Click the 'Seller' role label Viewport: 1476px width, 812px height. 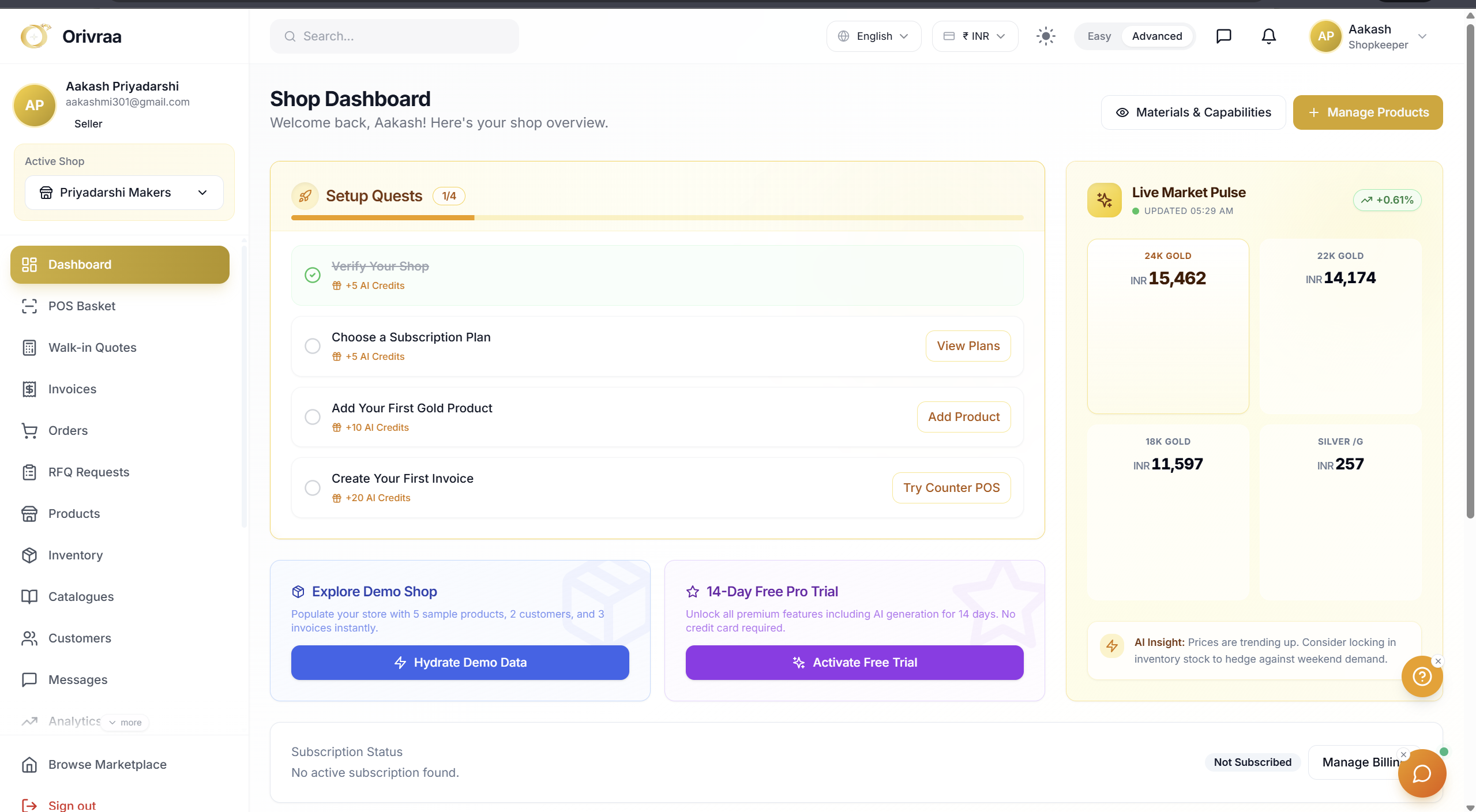[88, 124]
